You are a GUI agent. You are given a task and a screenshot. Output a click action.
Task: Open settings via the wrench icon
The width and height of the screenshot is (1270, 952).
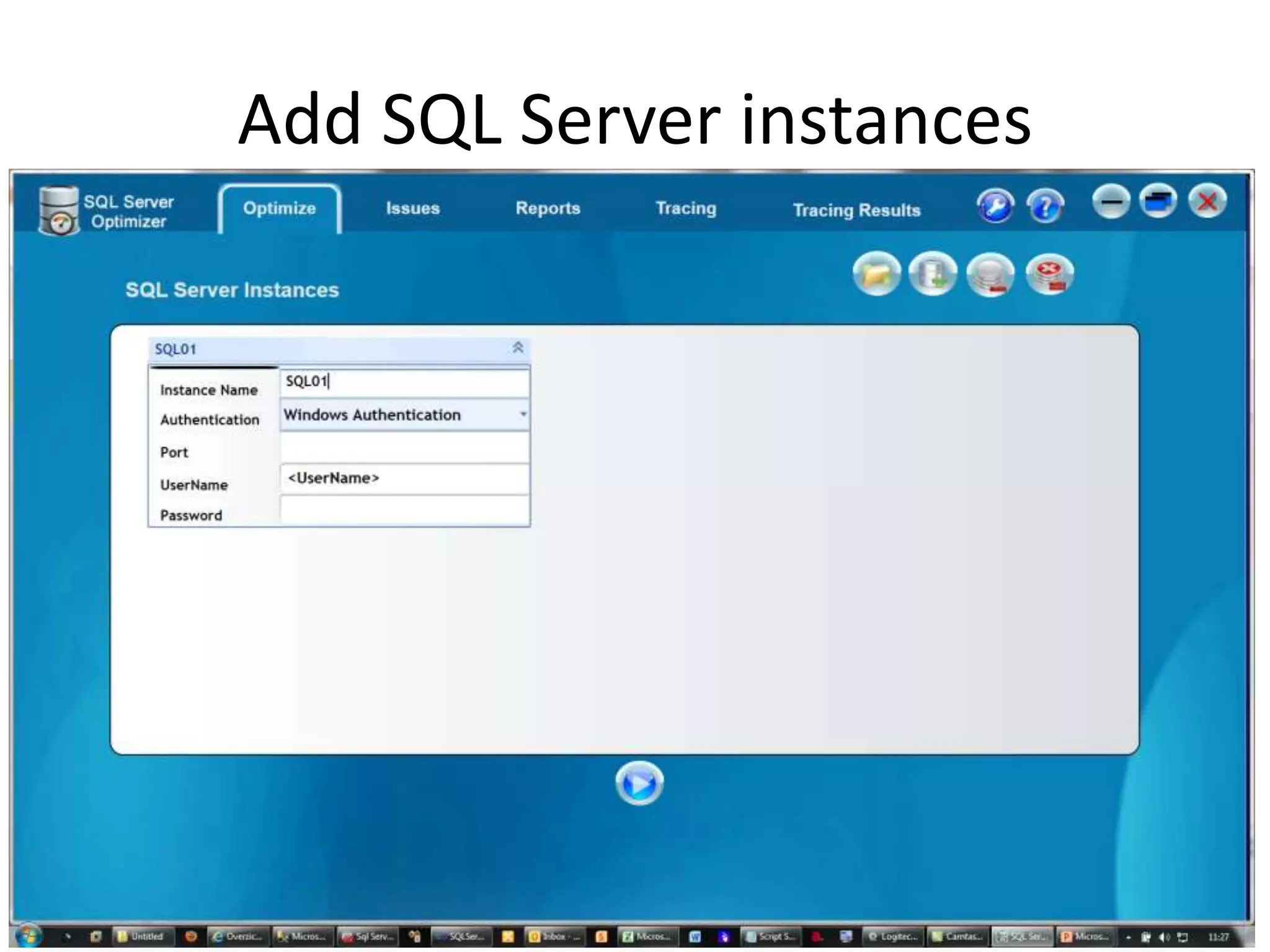[995, 206]
